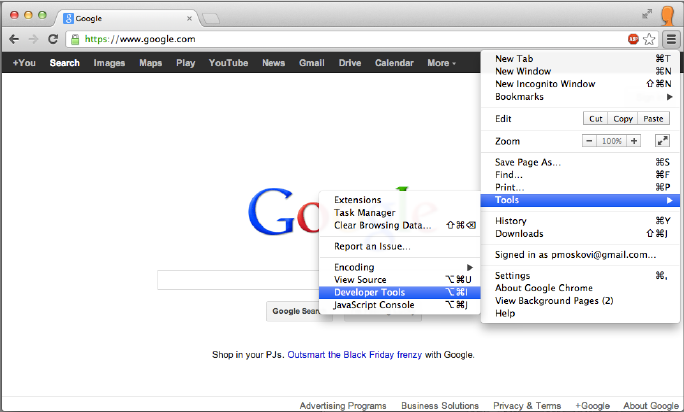Open the Chrome hamburger menu button
This screenshot has width=684, height=412.
671,39
